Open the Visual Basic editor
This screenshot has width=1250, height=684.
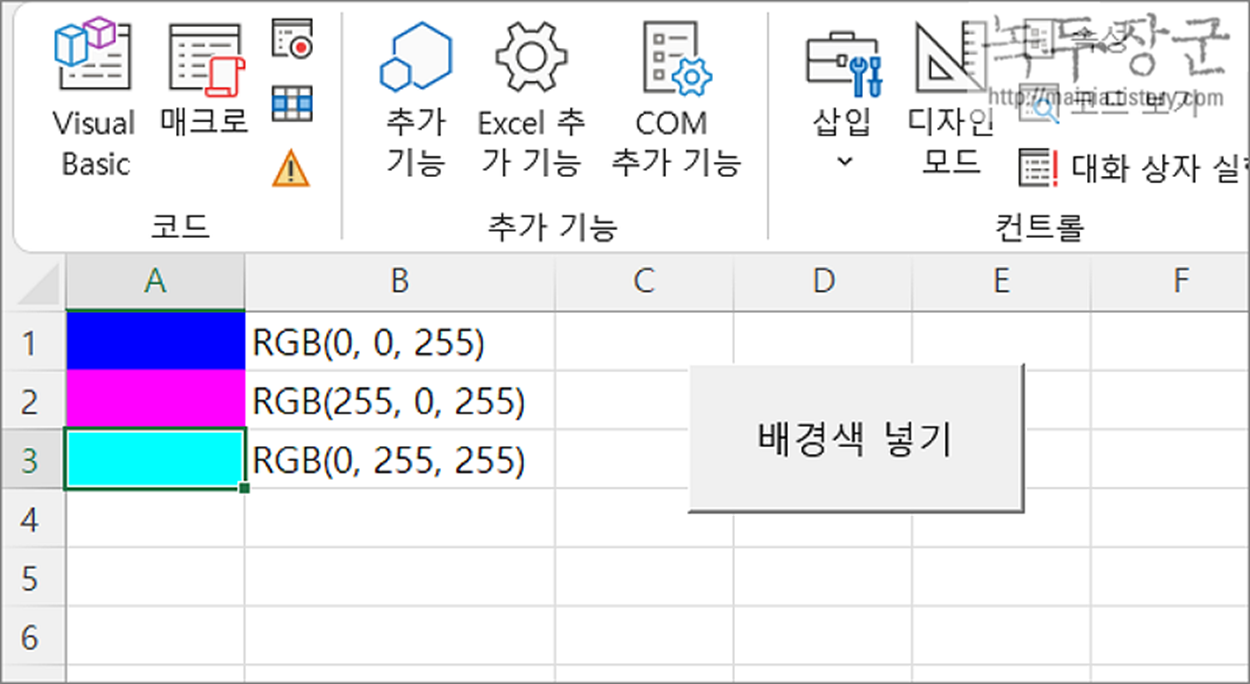coord(93,98)
